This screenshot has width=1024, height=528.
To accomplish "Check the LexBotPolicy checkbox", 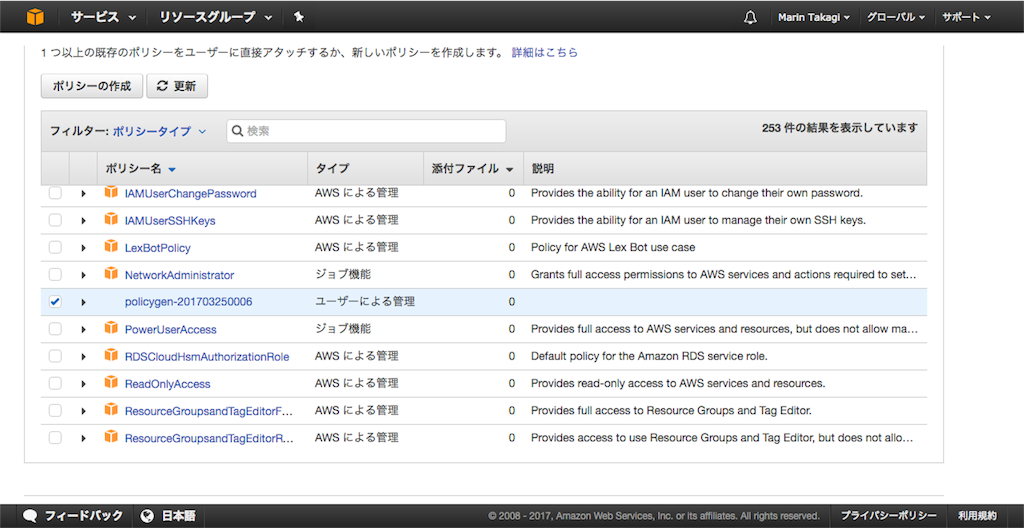I will (x=56, y=248).
